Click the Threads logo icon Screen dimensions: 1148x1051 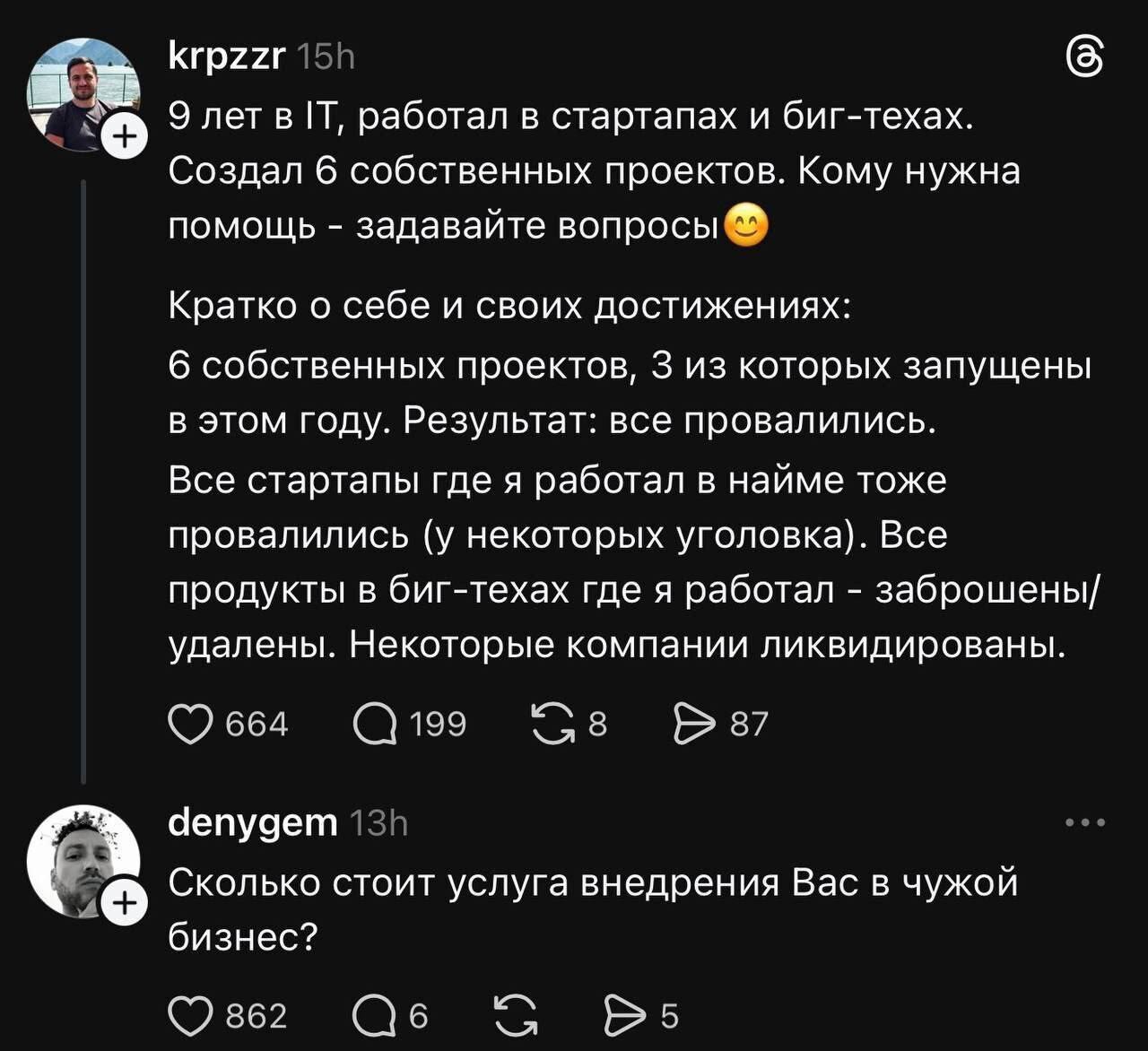[x=1083, y=60]
